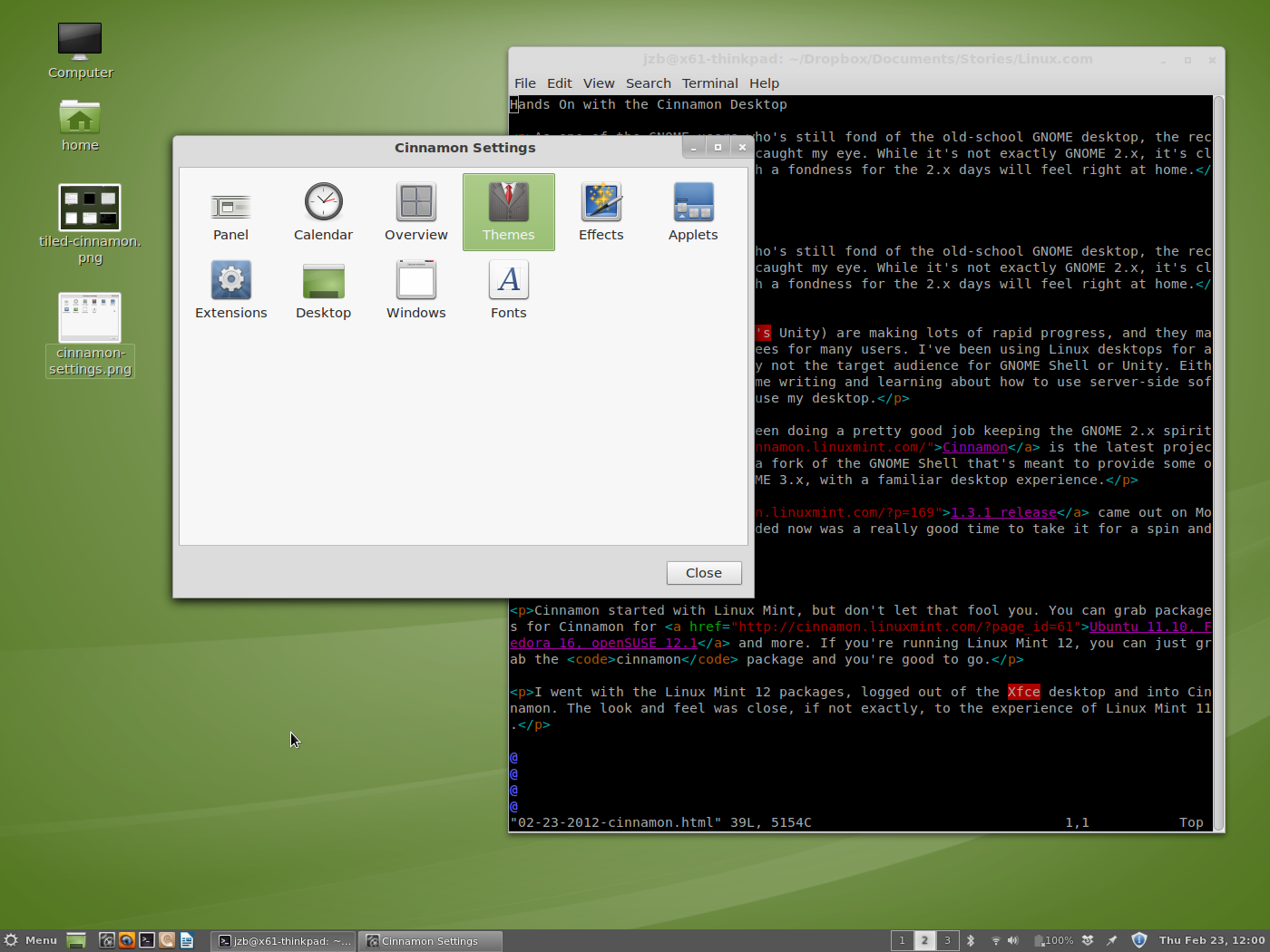Open the Windows settings module
This screenshot has width=1270, height=952.
(415, 289)
